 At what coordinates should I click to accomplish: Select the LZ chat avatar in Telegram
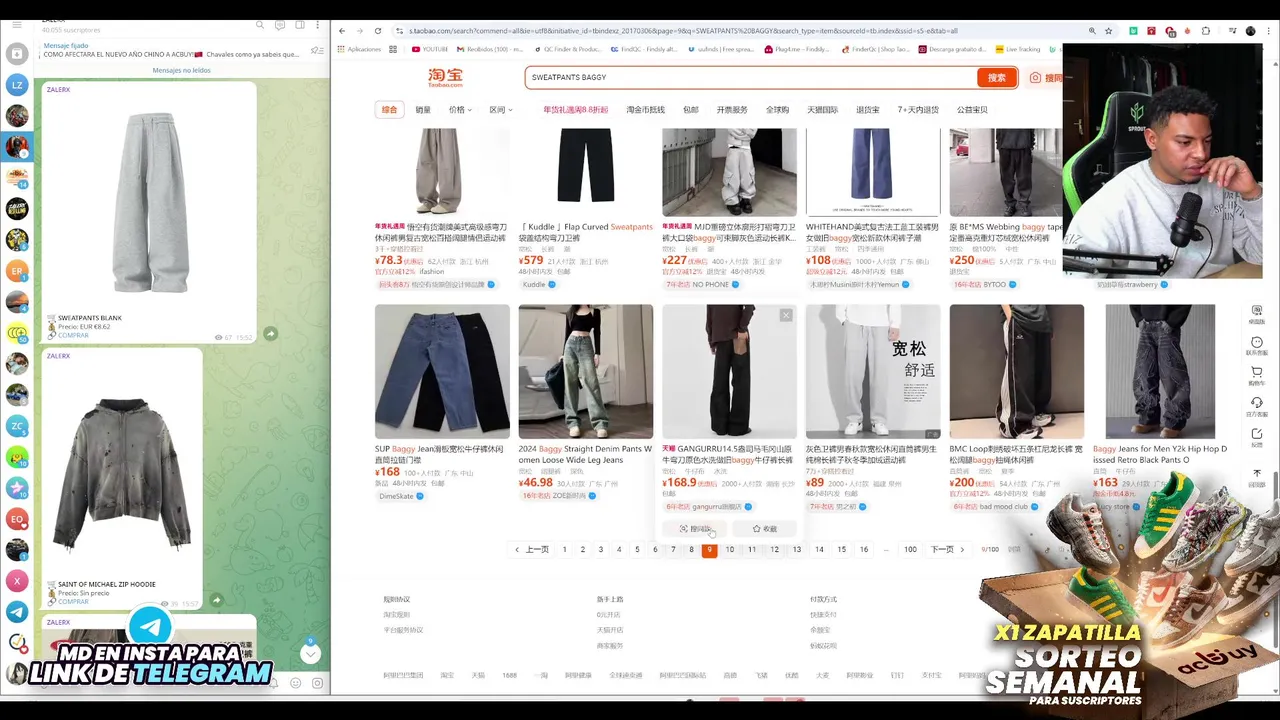(16, 85)
